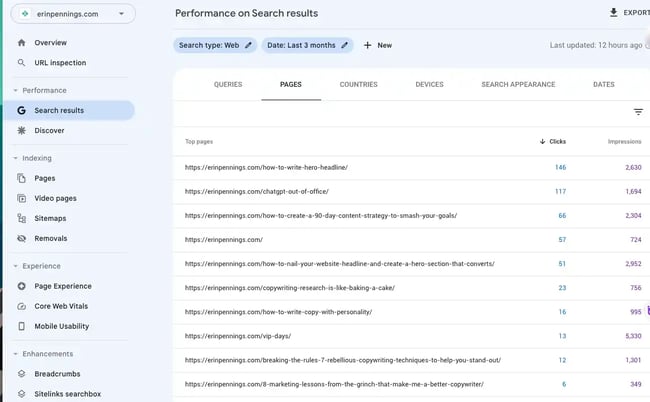The image size is (650, 402).
Task: Collapse the Indexing section arrow
Action: pos(15,158)
